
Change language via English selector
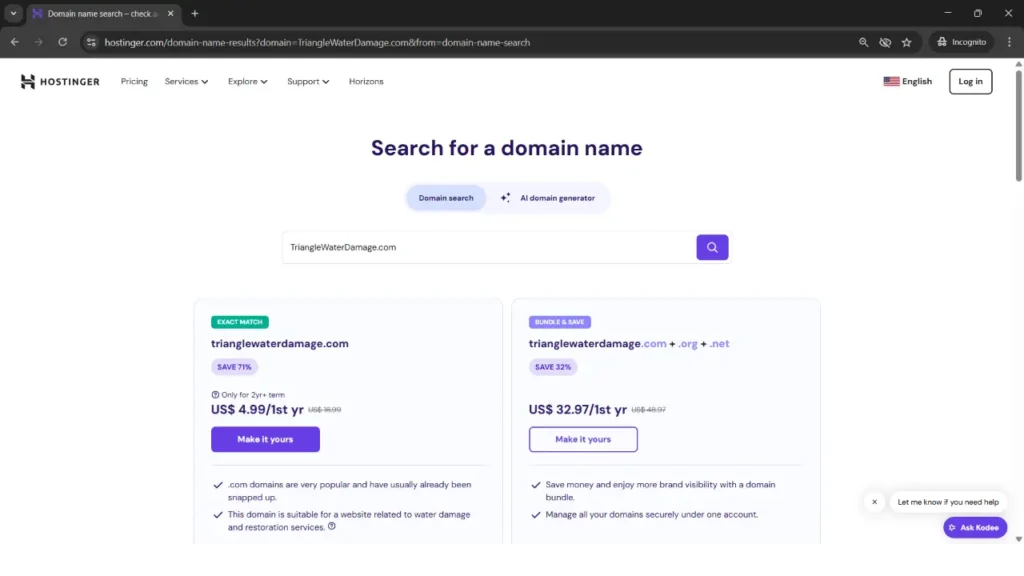coord(908,82)
